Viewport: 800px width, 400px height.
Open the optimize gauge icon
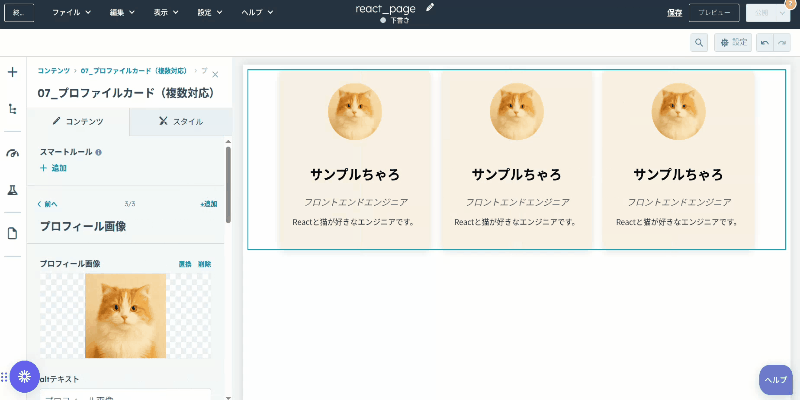[x=13, y=153]
